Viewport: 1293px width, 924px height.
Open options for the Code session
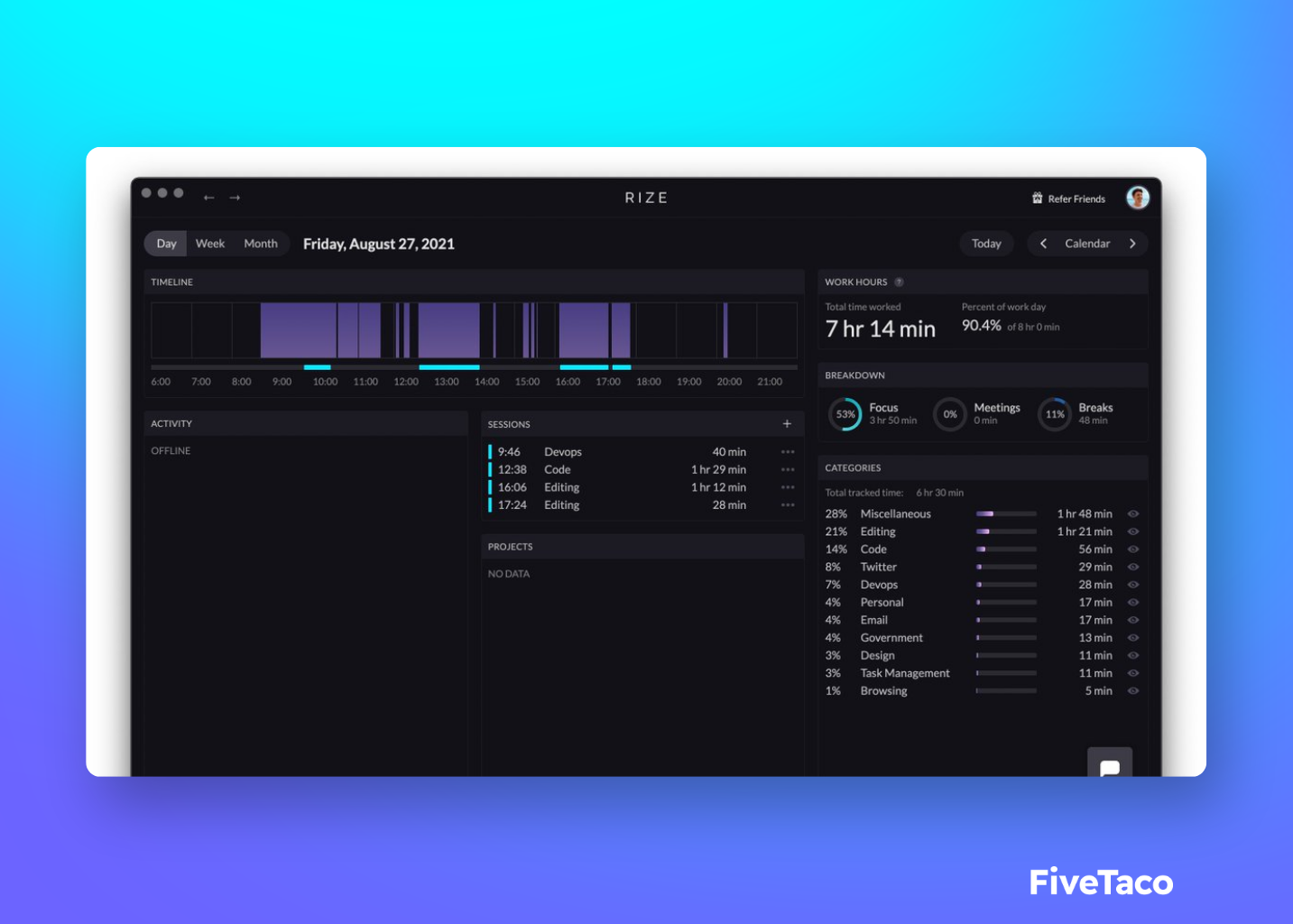point(788,470)
